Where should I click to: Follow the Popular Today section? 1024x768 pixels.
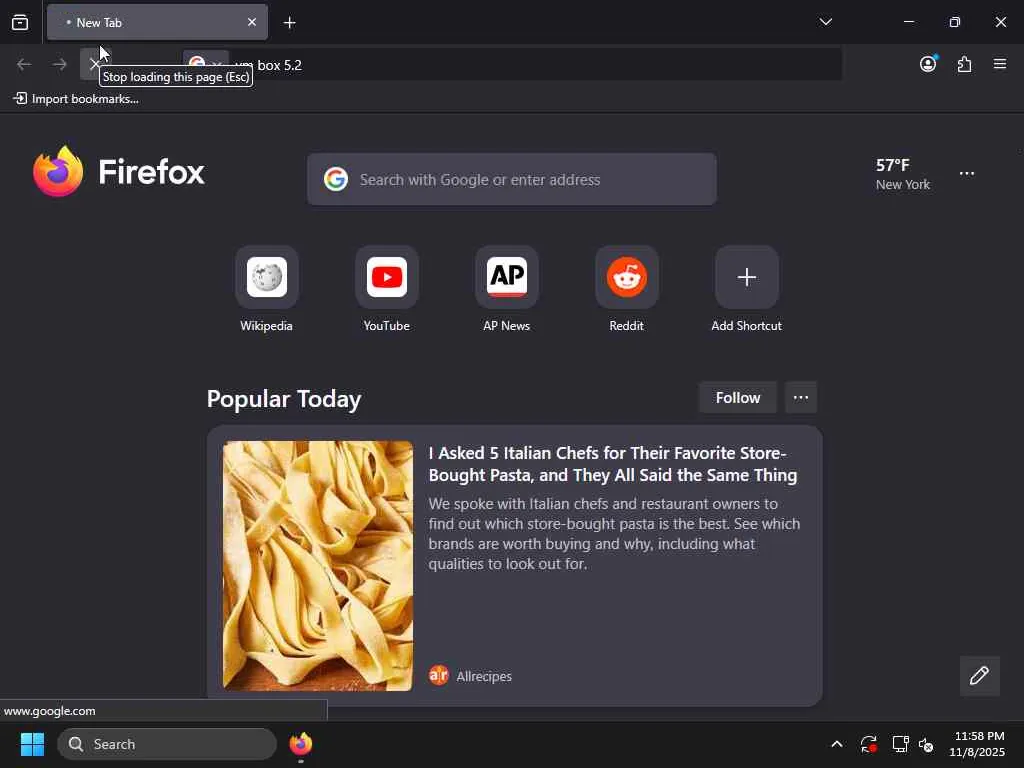click(738, 398)
